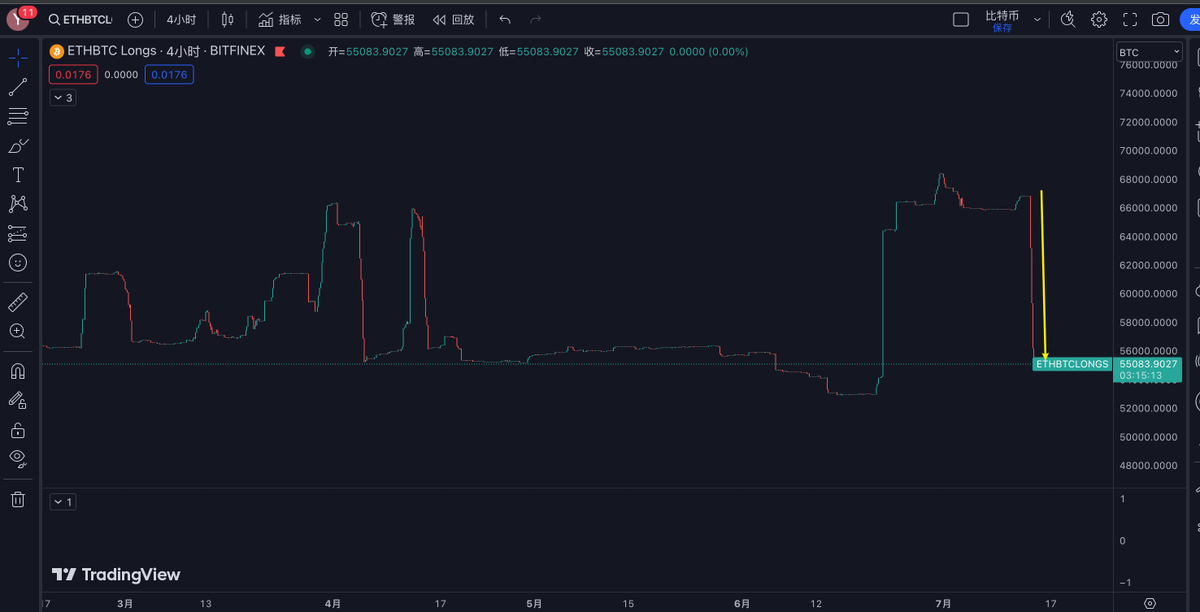This screenshot has height=612, width=1200.
Task: Change the 4小时 time interval
Action: point(181,19)
